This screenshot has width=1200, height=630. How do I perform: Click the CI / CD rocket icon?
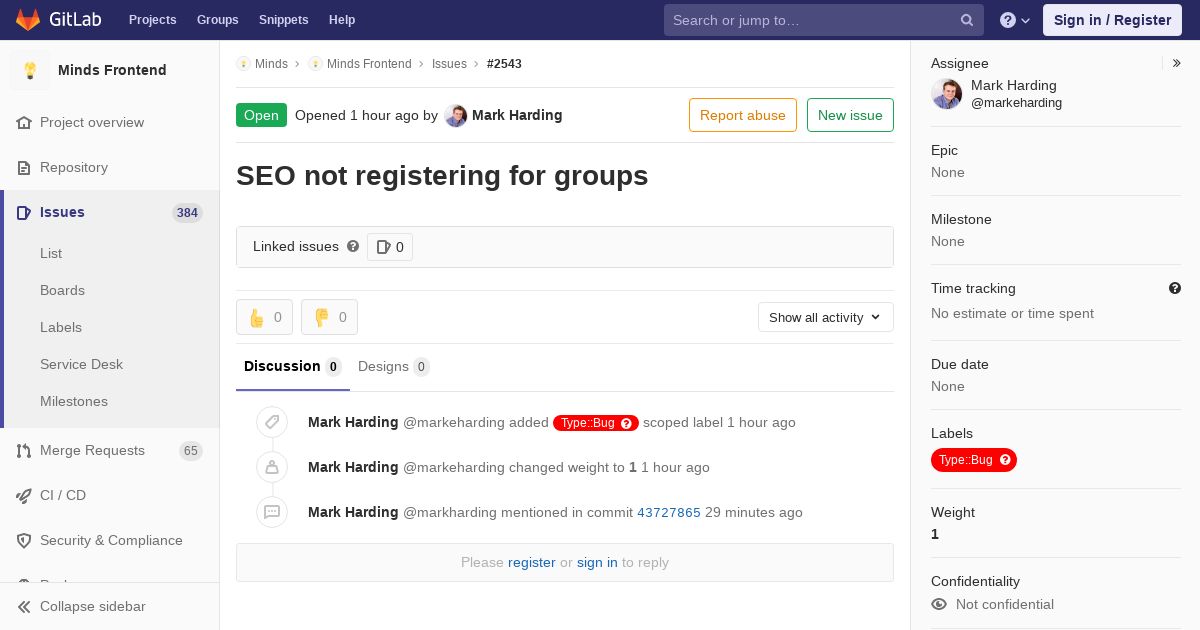pyautogui.click(x=24, y=496)
